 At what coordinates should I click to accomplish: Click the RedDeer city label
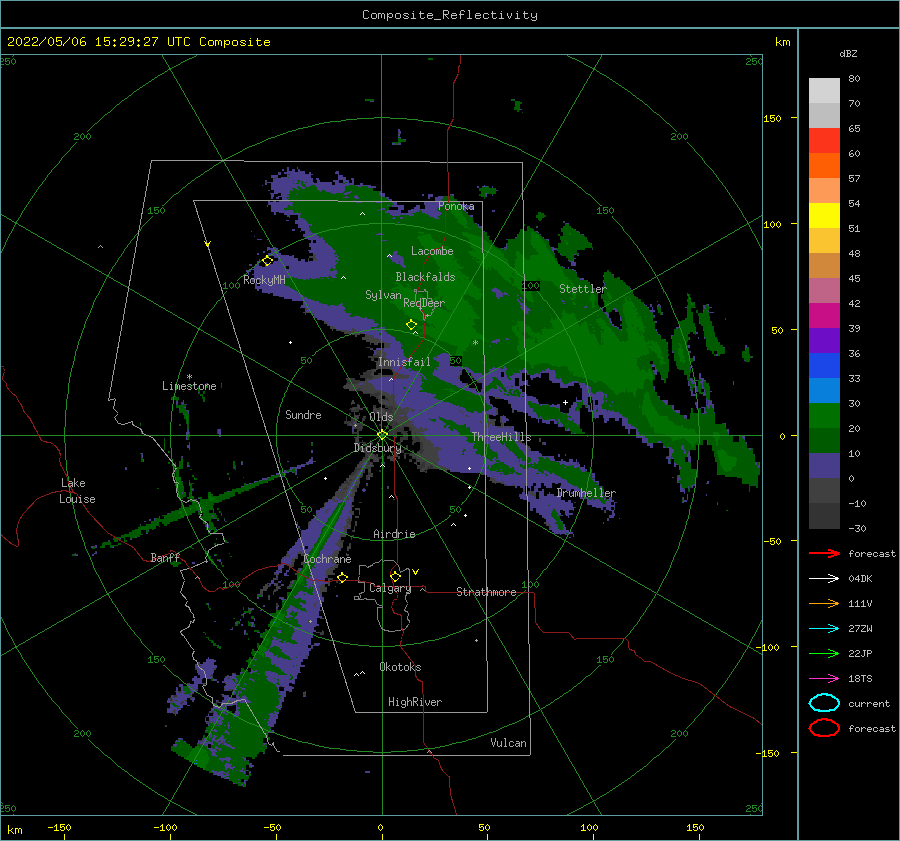pyautogui.click(x=424, y=303)
